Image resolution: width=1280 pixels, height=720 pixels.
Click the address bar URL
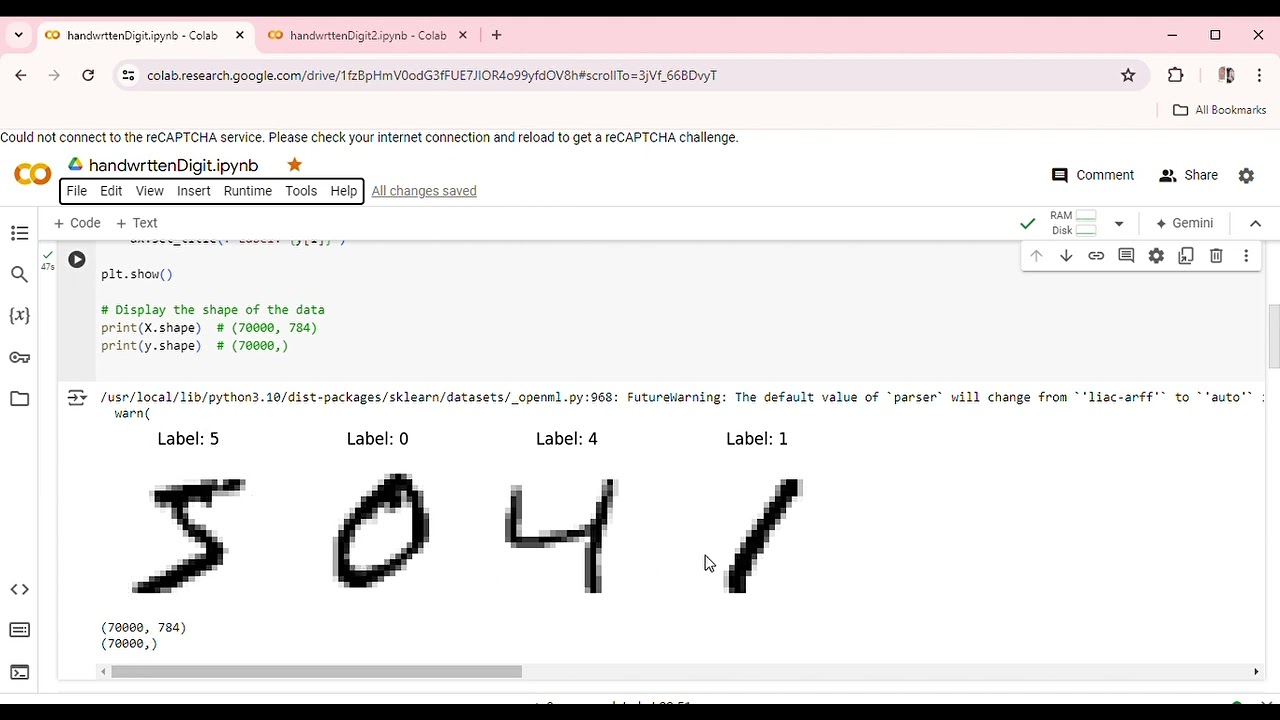432,75
